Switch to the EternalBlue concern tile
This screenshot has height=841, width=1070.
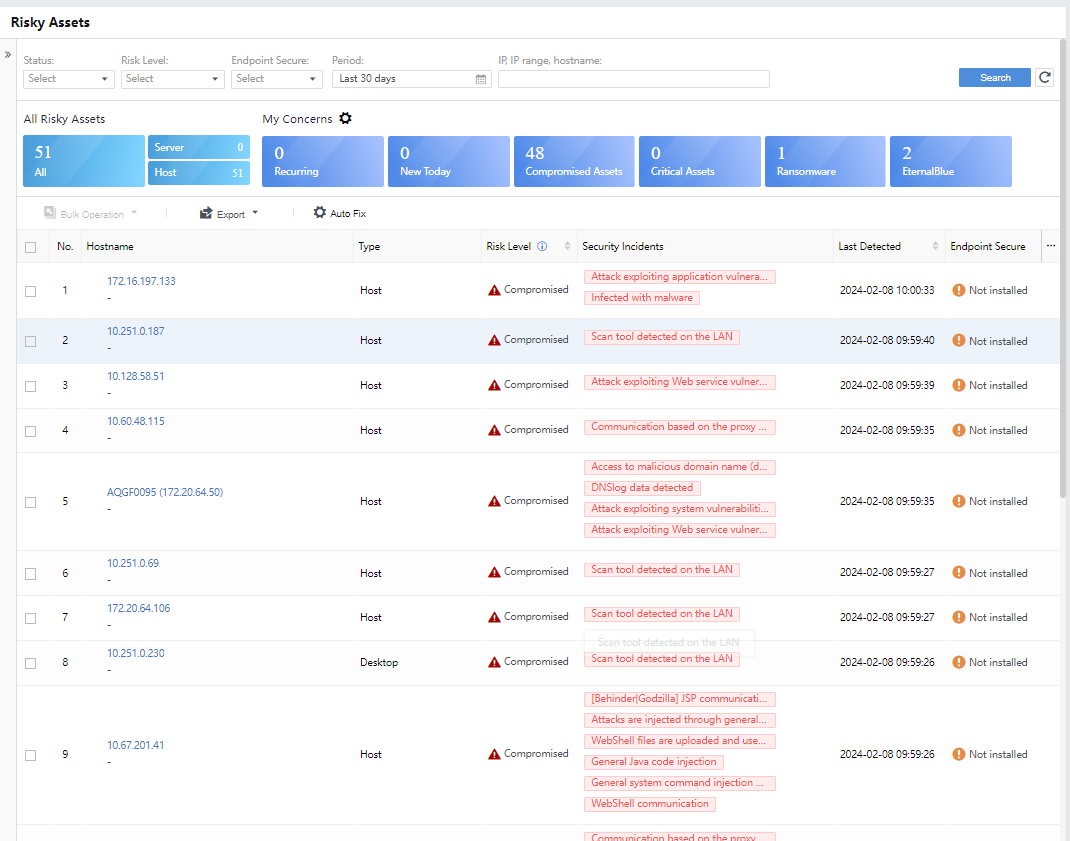[x=950, y=162]
